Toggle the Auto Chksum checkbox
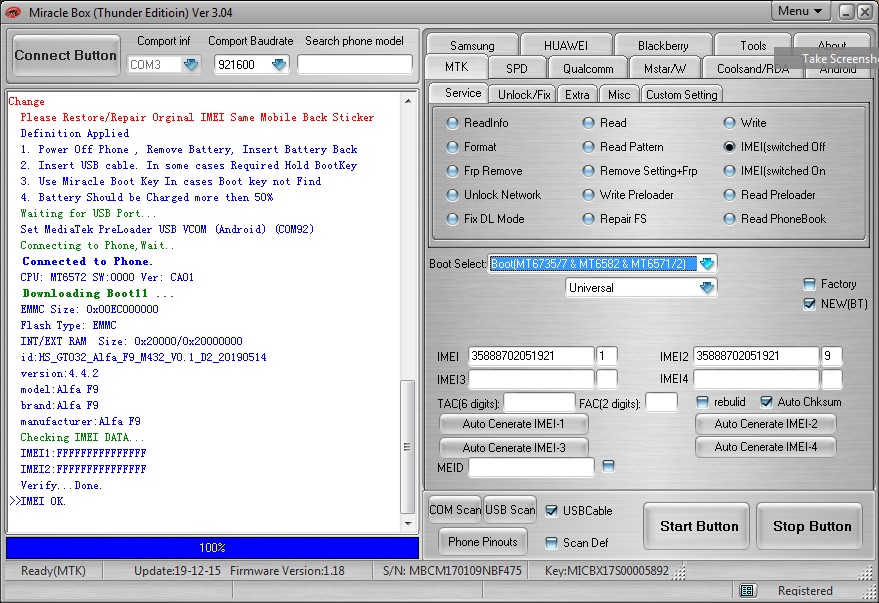Image resolution: width=879 pixels, height=603 pixels. [x=766, y=402]
